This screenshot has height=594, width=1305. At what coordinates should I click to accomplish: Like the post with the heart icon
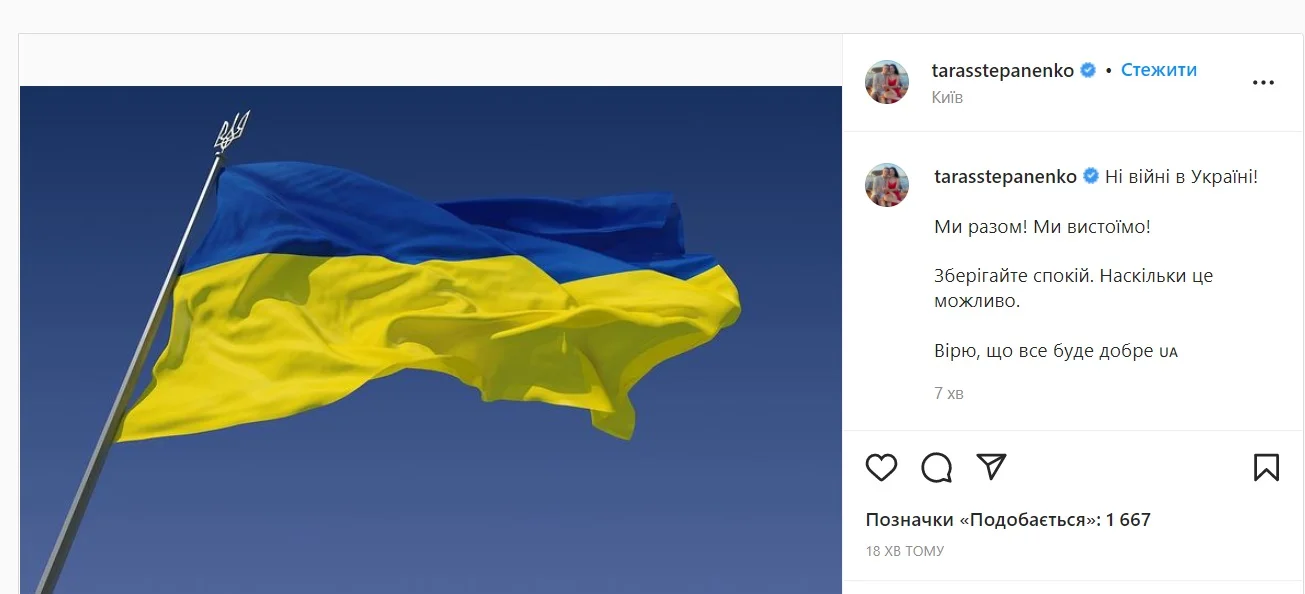pyautogui.click(x=881, y=467)
